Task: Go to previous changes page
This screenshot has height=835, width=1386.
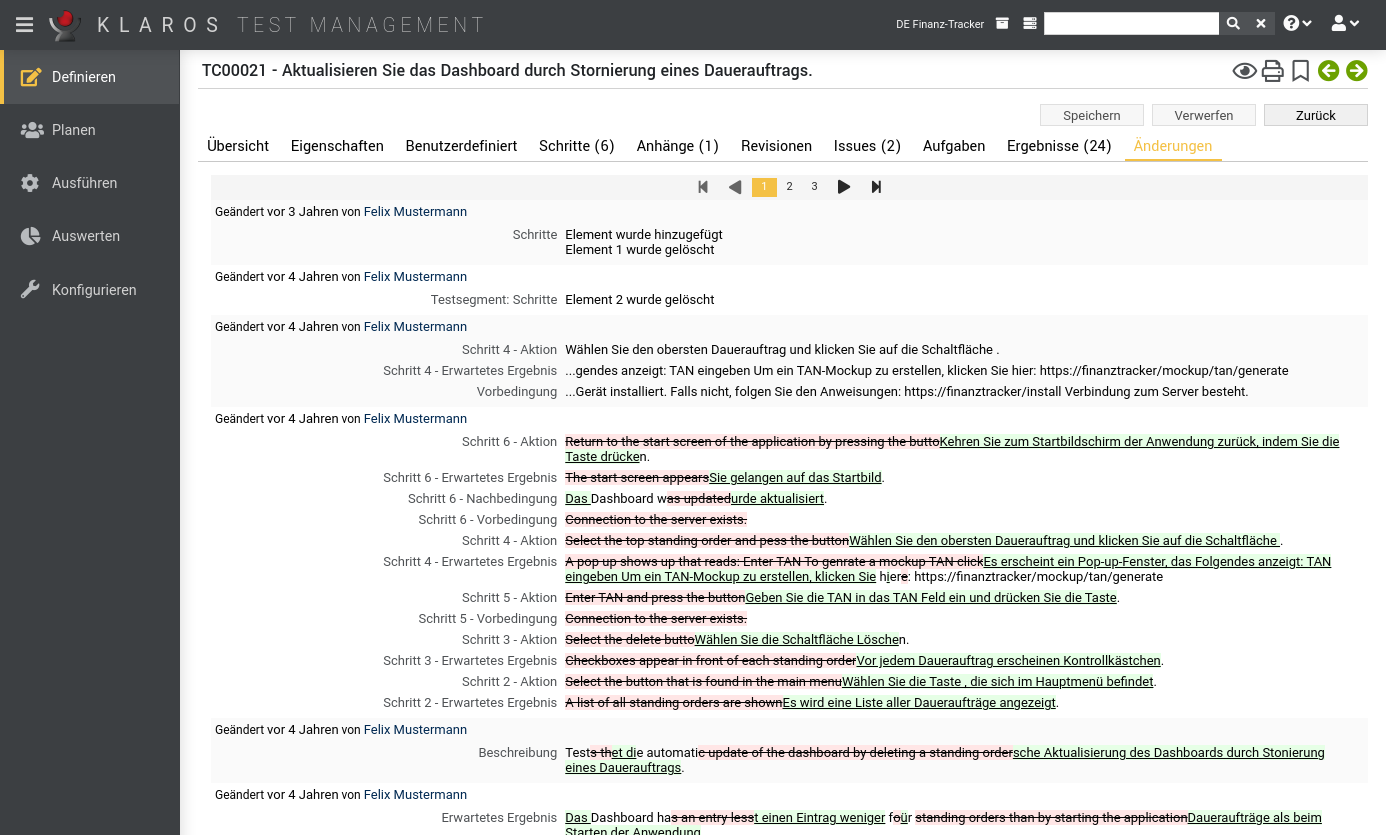Action: coord(735,187)
